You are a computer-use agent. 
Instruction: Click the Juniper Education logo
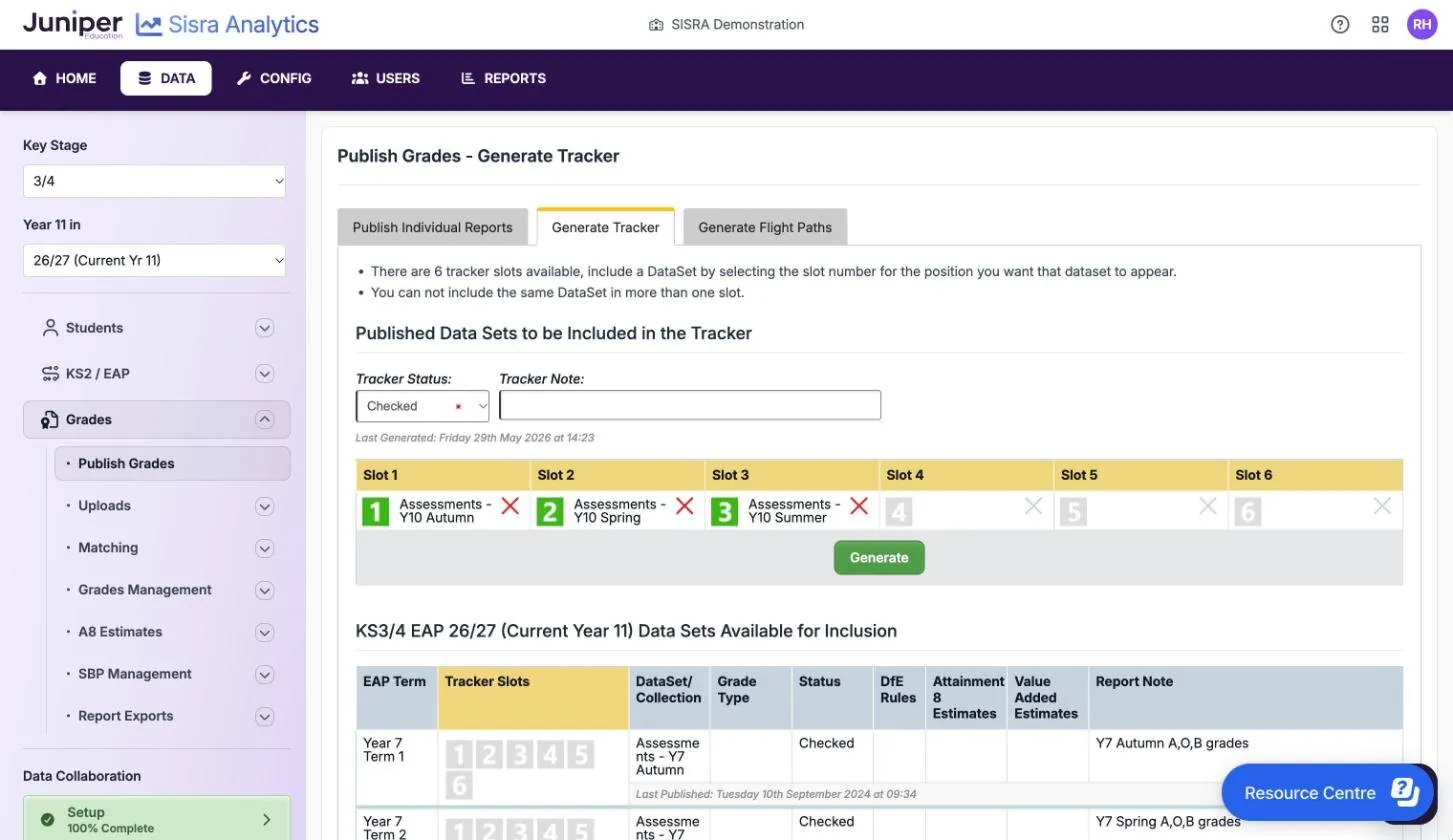pyautogui.click(x=72, y=25)
